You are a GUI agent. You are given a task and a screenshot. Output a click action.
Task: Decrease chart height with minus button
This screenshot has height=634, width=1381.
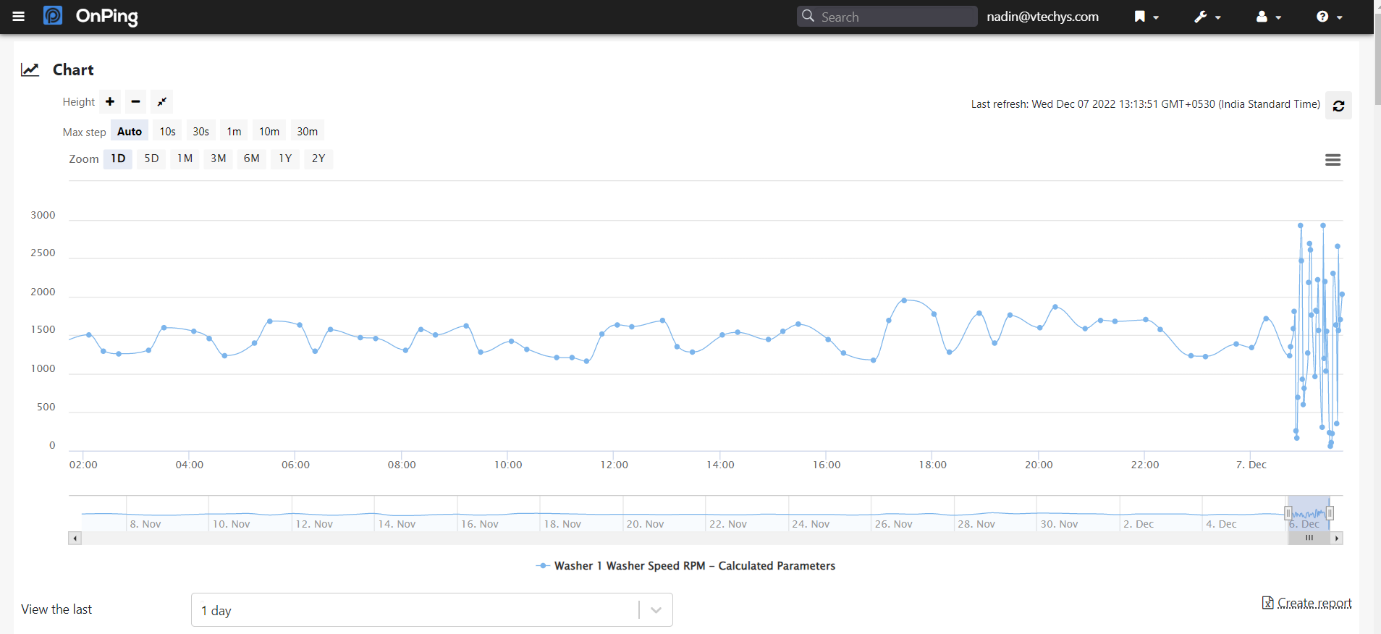(x=136, y=102)
